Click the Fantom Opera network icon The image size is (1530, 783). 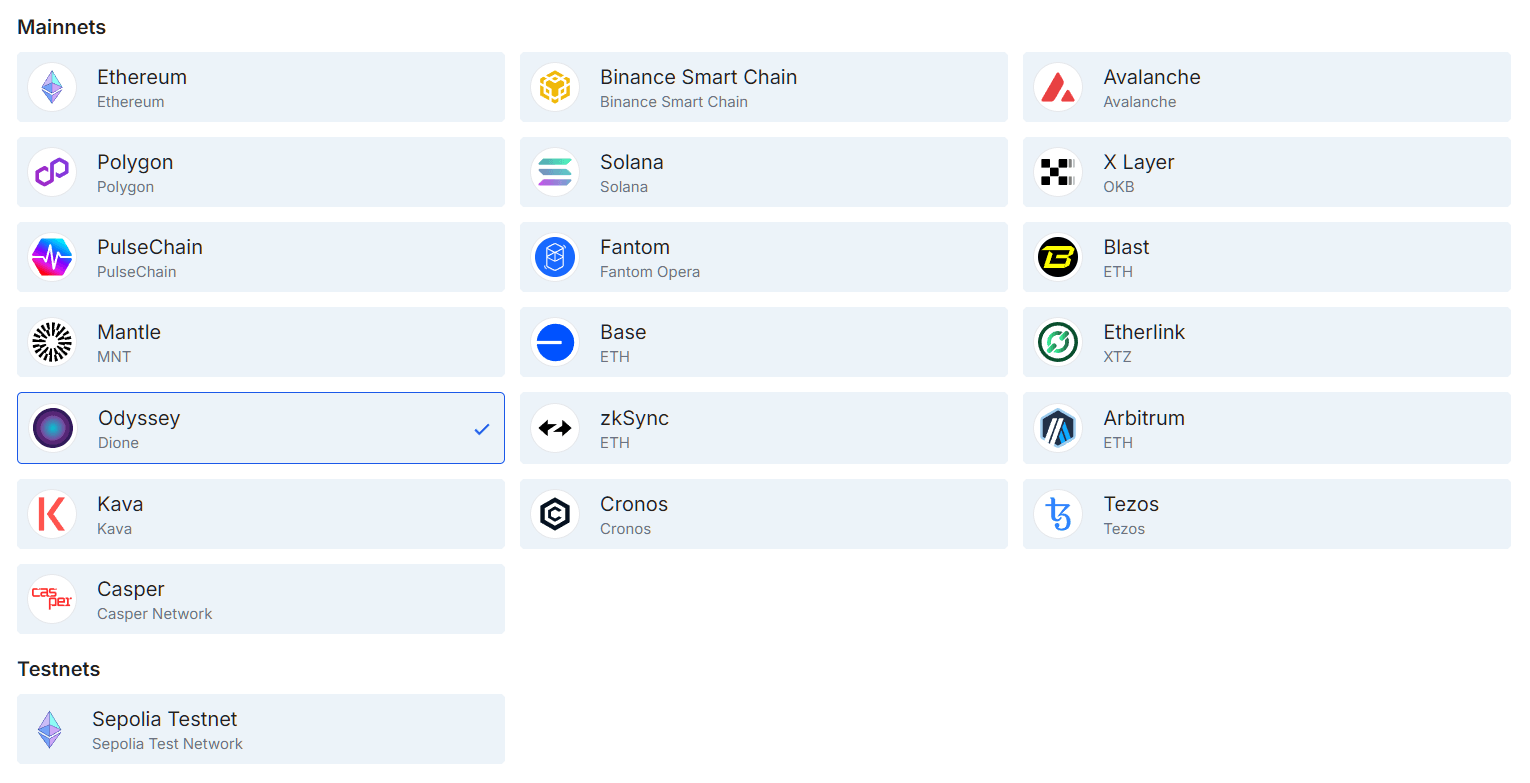click(x=555, y=257)
